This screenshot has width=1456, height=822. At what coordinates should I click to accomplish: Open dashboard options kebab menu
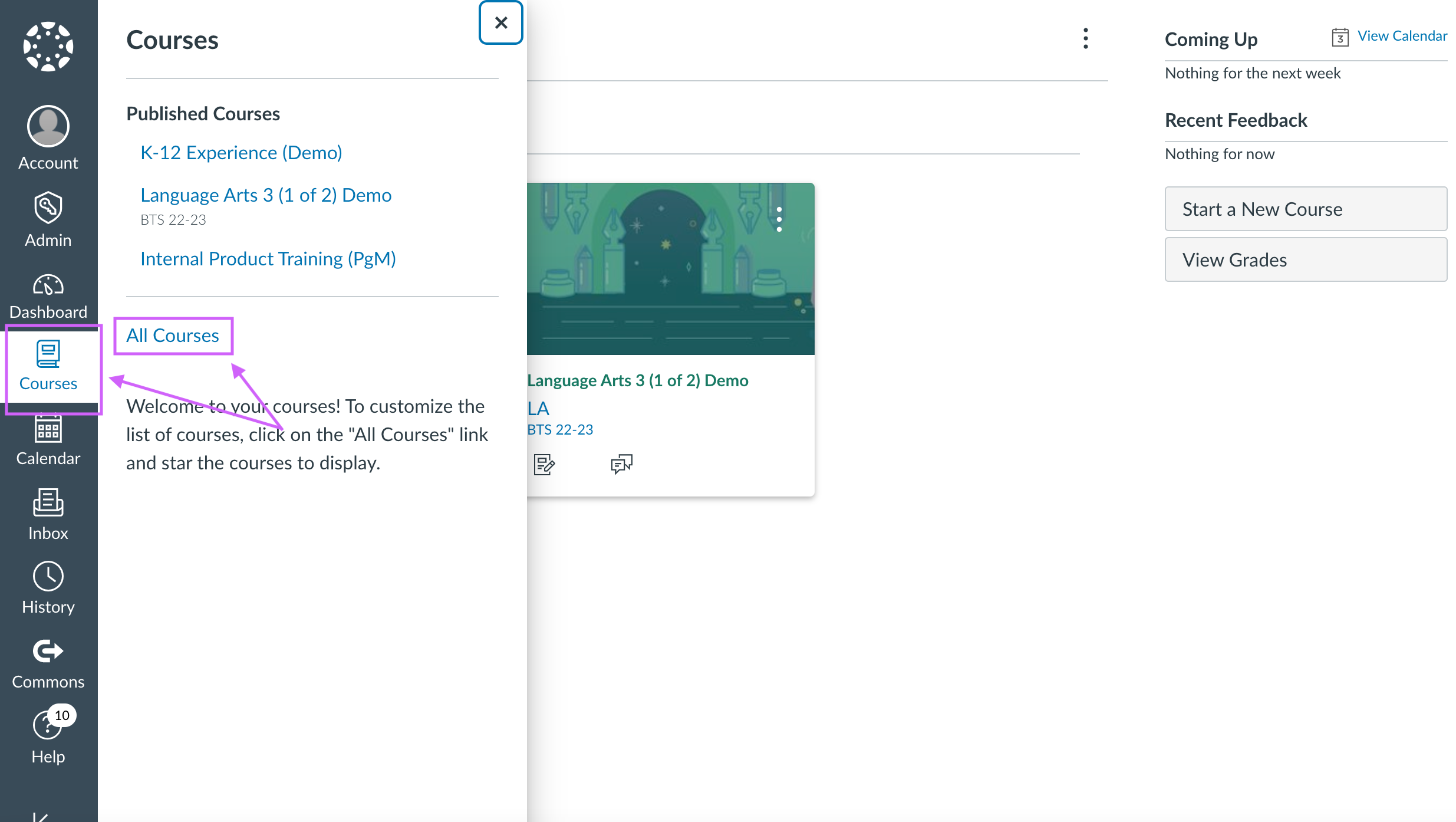coord(1085,38)
